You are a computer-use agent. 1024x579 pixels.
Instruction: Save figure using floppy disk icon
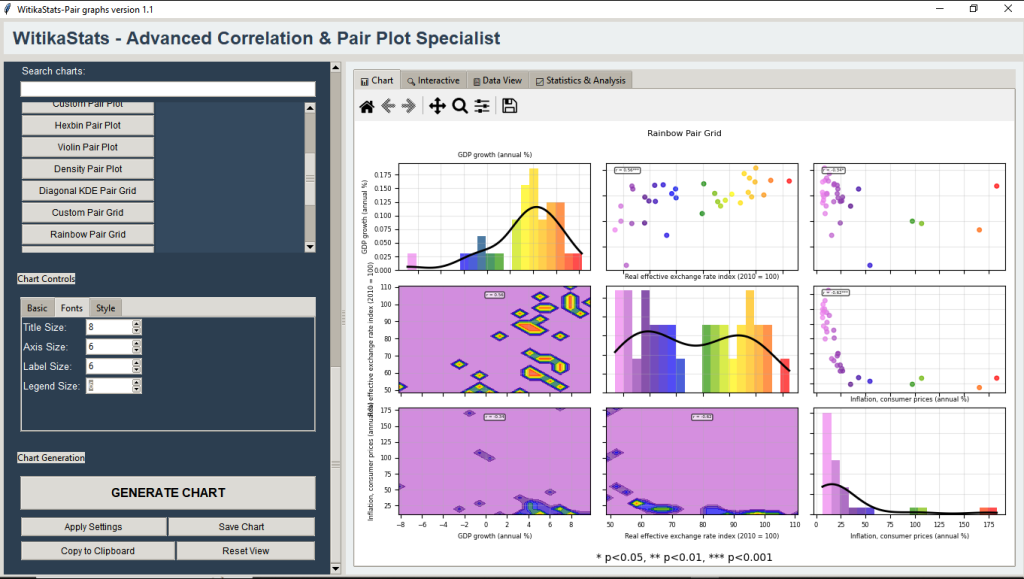(509, 106)
